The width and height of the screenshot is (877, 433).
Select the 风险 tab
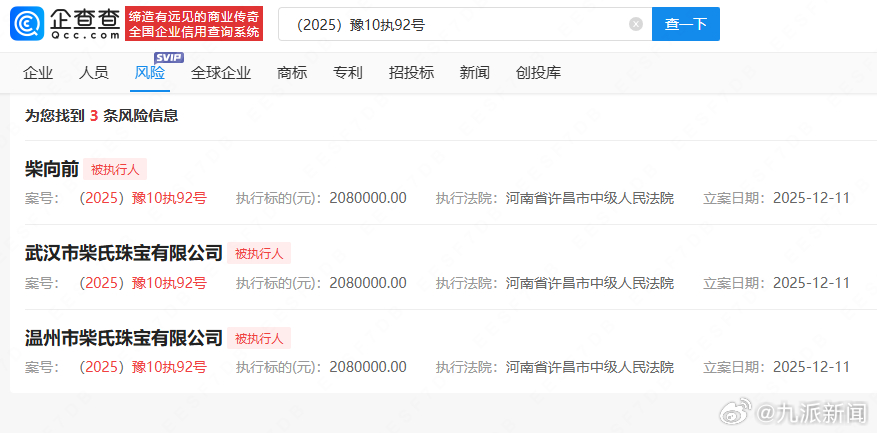coord(150,73)
